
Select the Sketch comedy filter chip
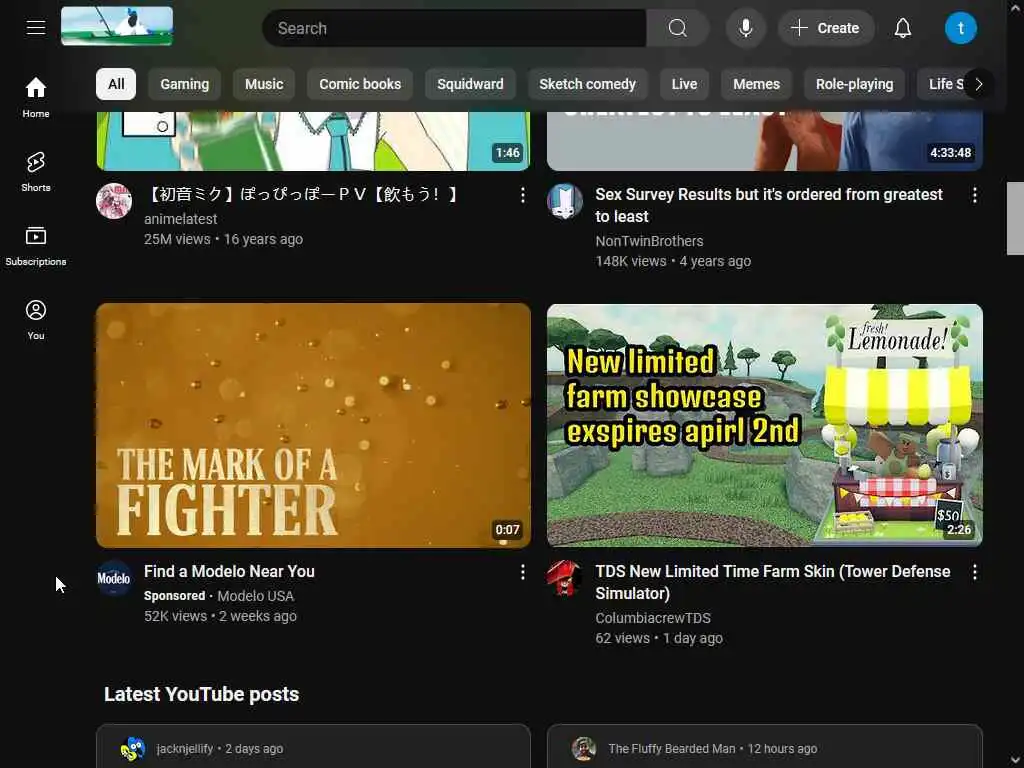[x=587, y=84]
